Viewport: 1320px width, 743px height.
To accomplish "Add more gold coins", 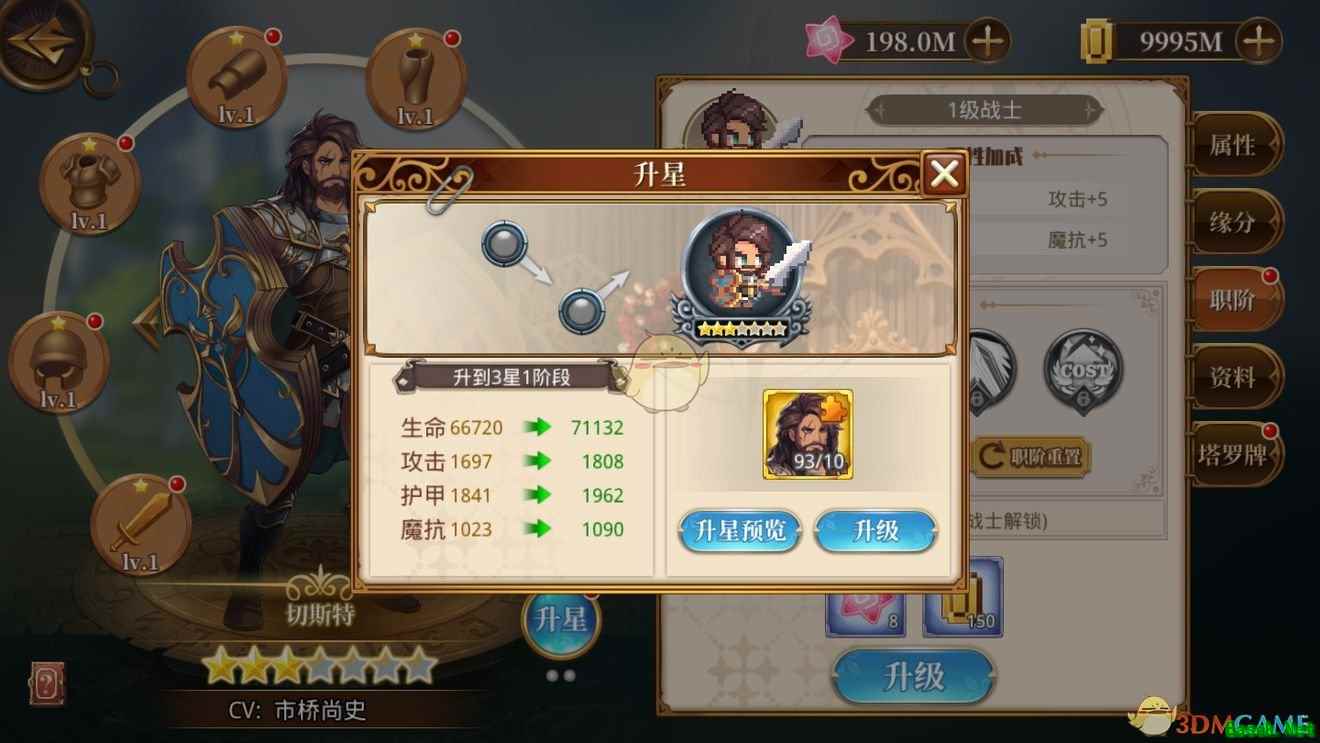I will pos(1259,41).
